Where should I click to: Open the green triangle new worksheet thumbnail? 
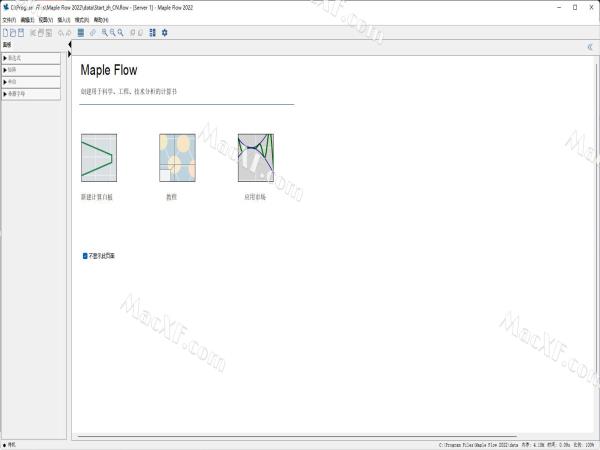pos(99,158)
